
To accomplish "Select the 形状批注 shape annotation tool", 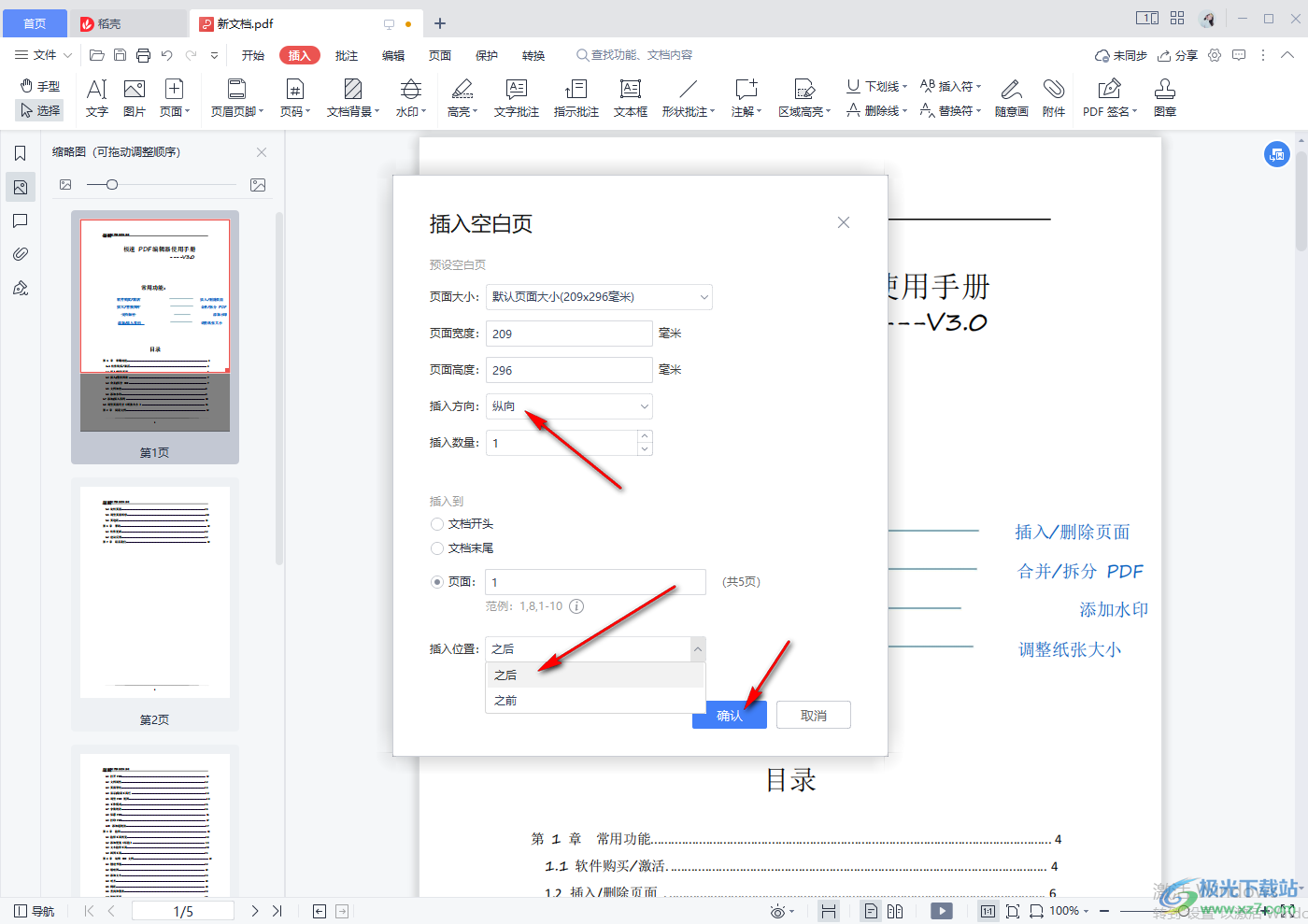I will point(689,98).
